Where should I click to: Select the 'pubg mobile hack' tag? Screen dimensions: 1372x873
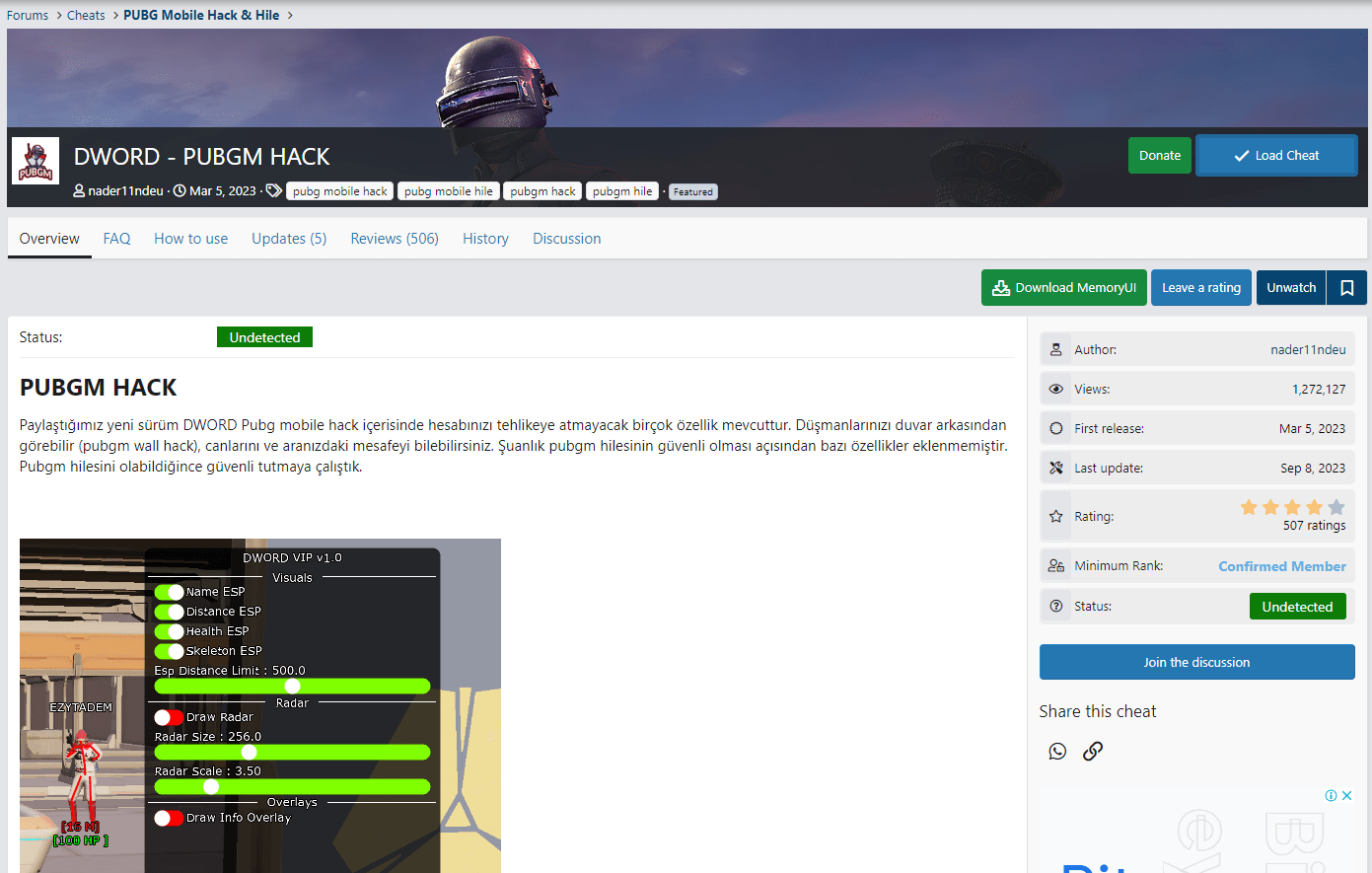click(x=340, y=191)
